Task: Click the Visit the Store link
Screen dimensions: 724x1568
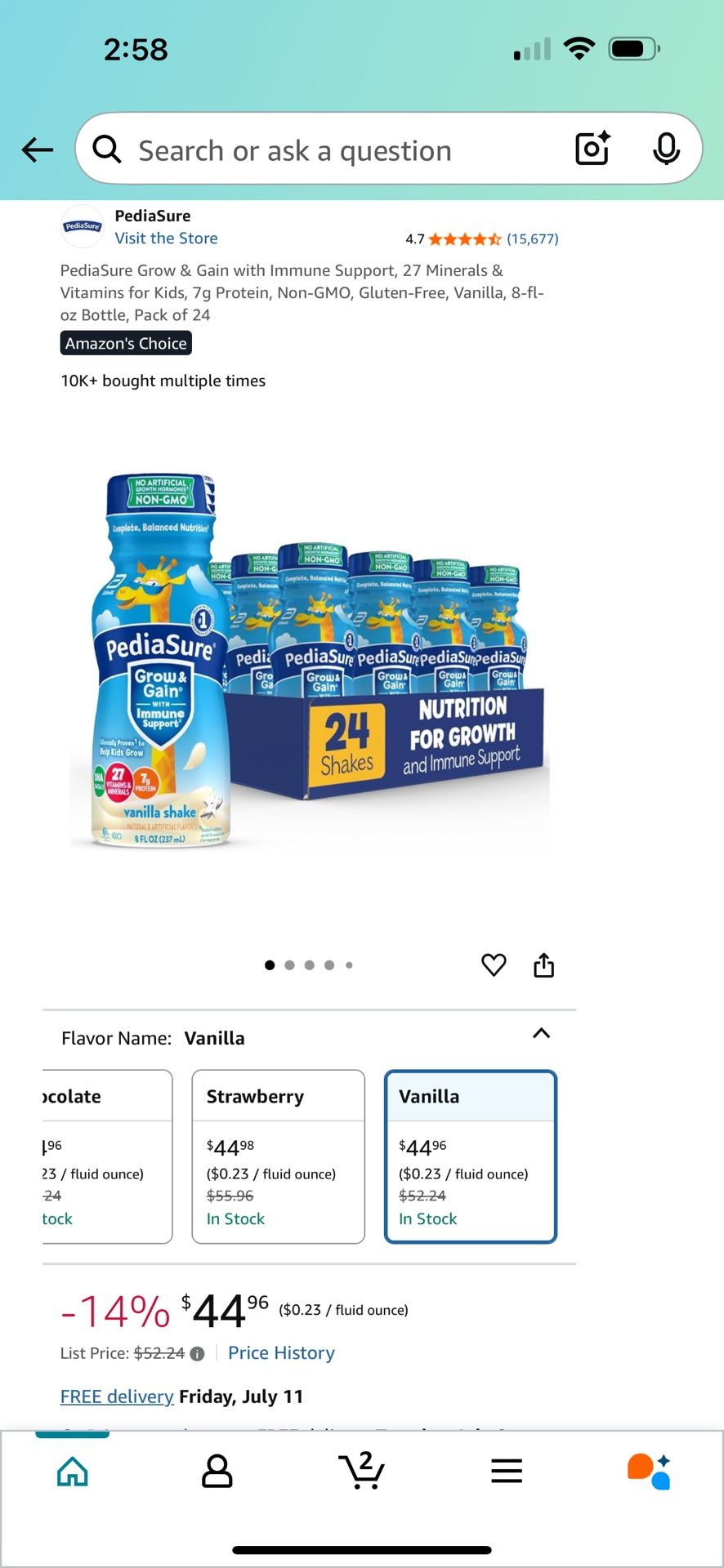Action: tap(167, 238)
